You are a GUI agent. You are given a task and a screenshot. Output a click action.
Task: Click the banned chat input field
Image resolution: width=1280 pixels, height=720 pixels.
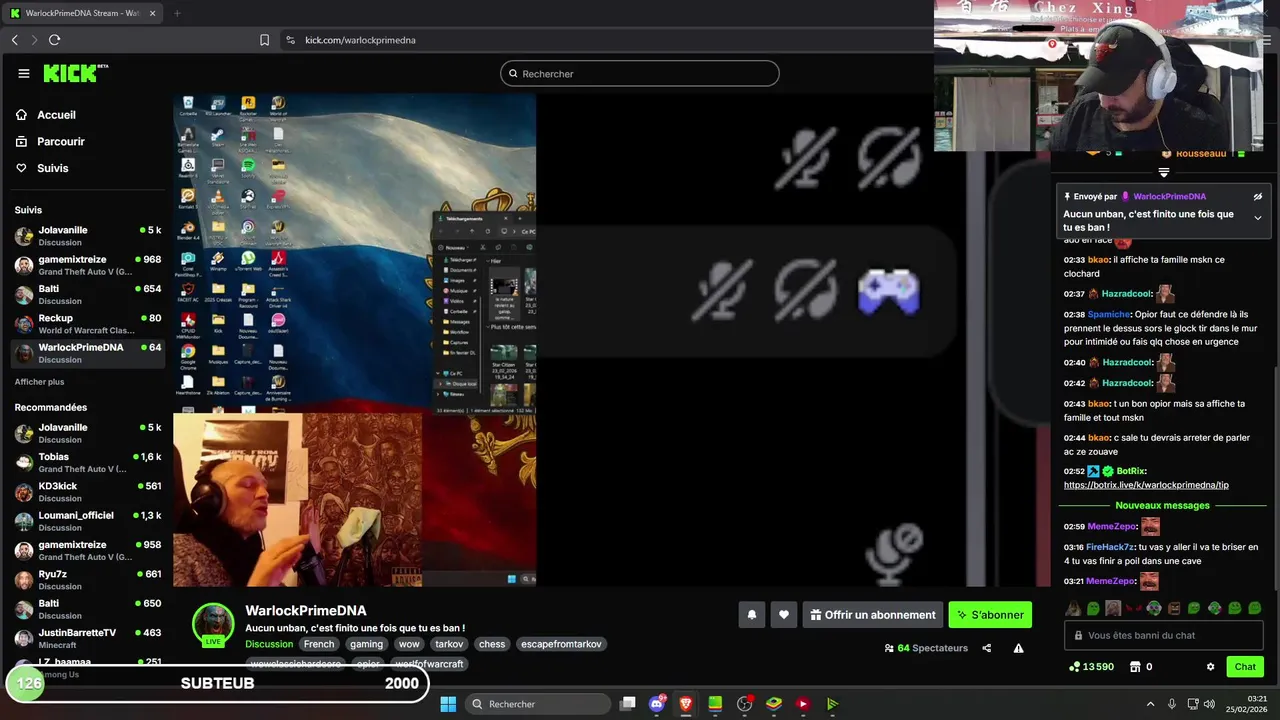tap(1165, 635)
